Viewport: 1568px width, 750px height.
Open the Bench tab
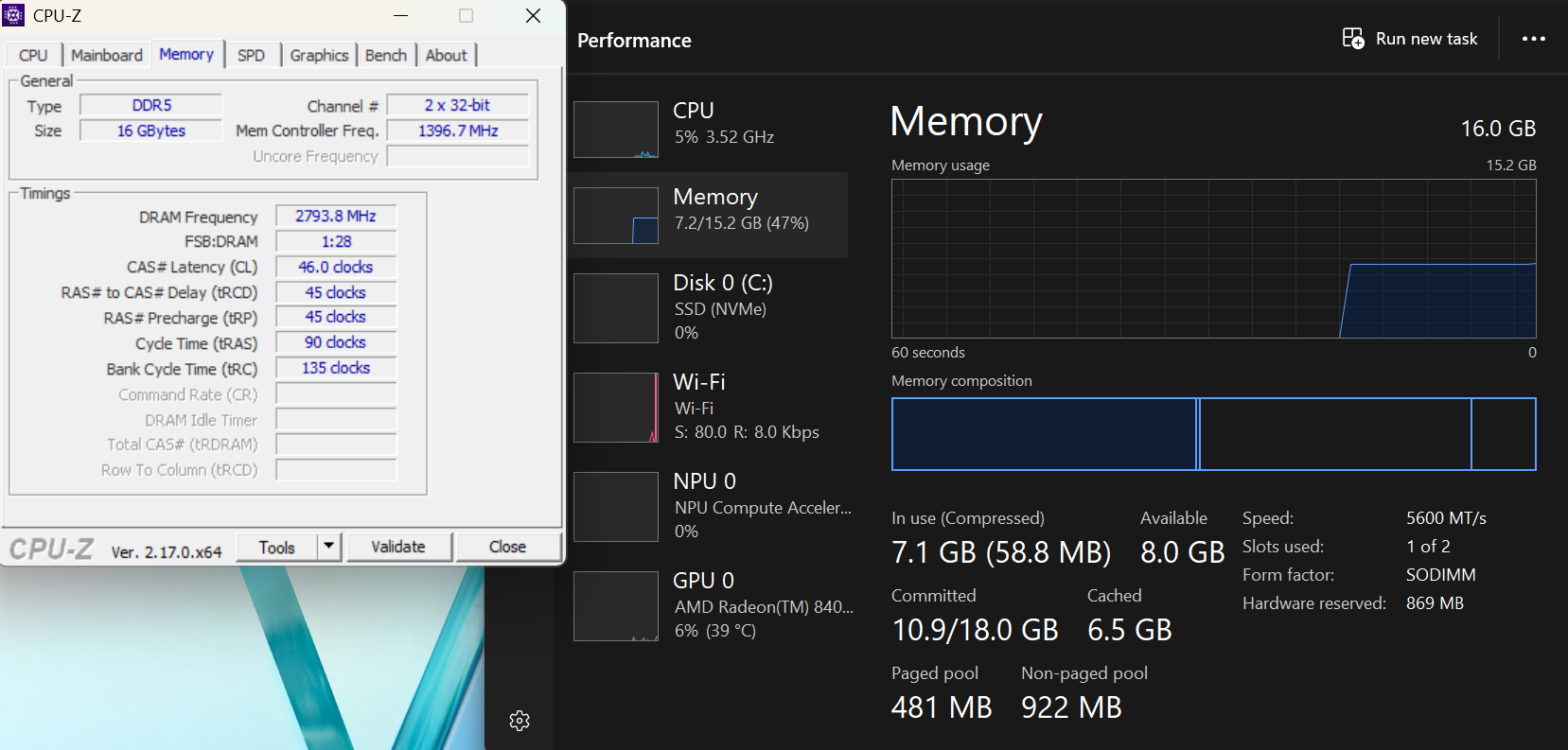tap(386, 56)
